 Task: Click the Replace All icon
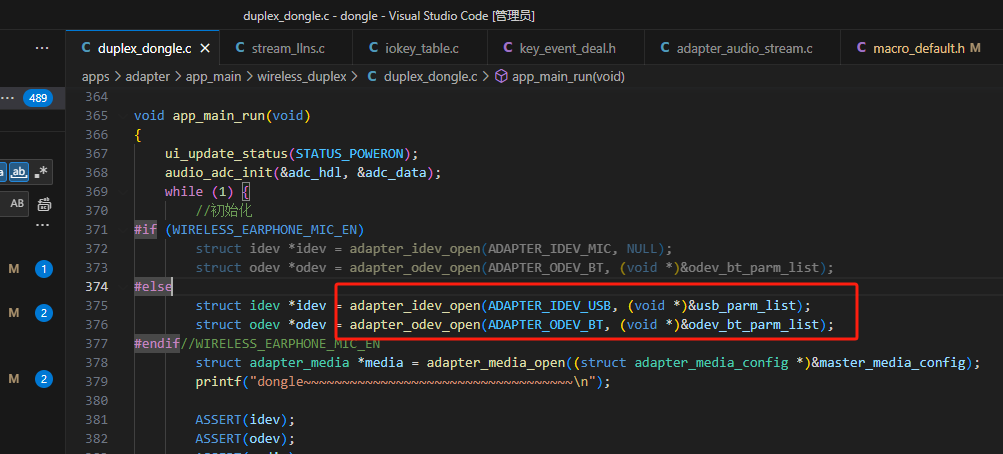(44, 205)
